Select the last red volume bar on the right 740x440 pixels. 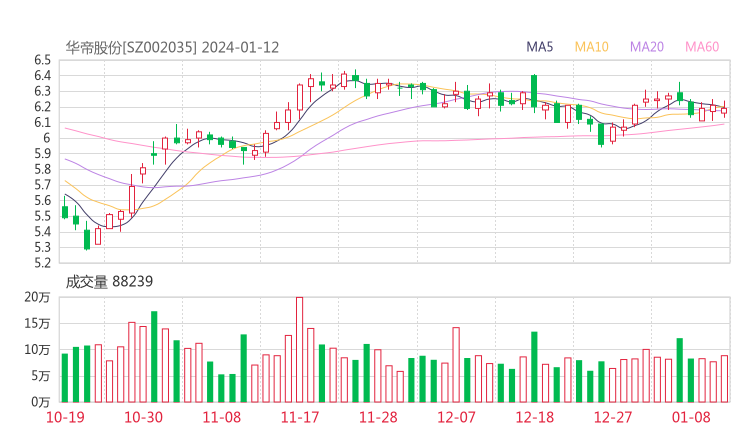click(x=724, y=379)
